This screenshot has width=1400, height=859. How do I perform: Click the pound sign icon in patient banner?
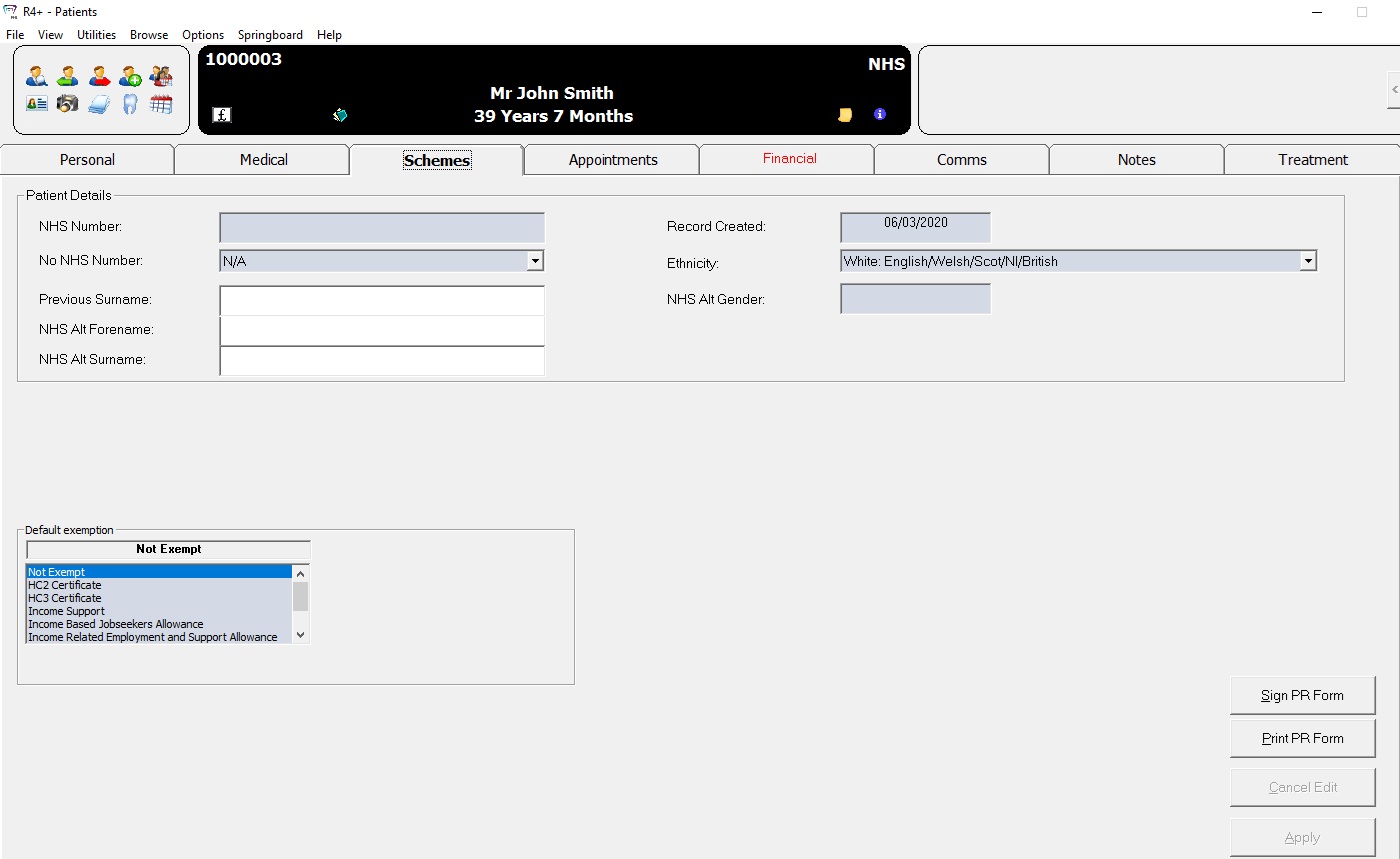[x=222, y=115]
